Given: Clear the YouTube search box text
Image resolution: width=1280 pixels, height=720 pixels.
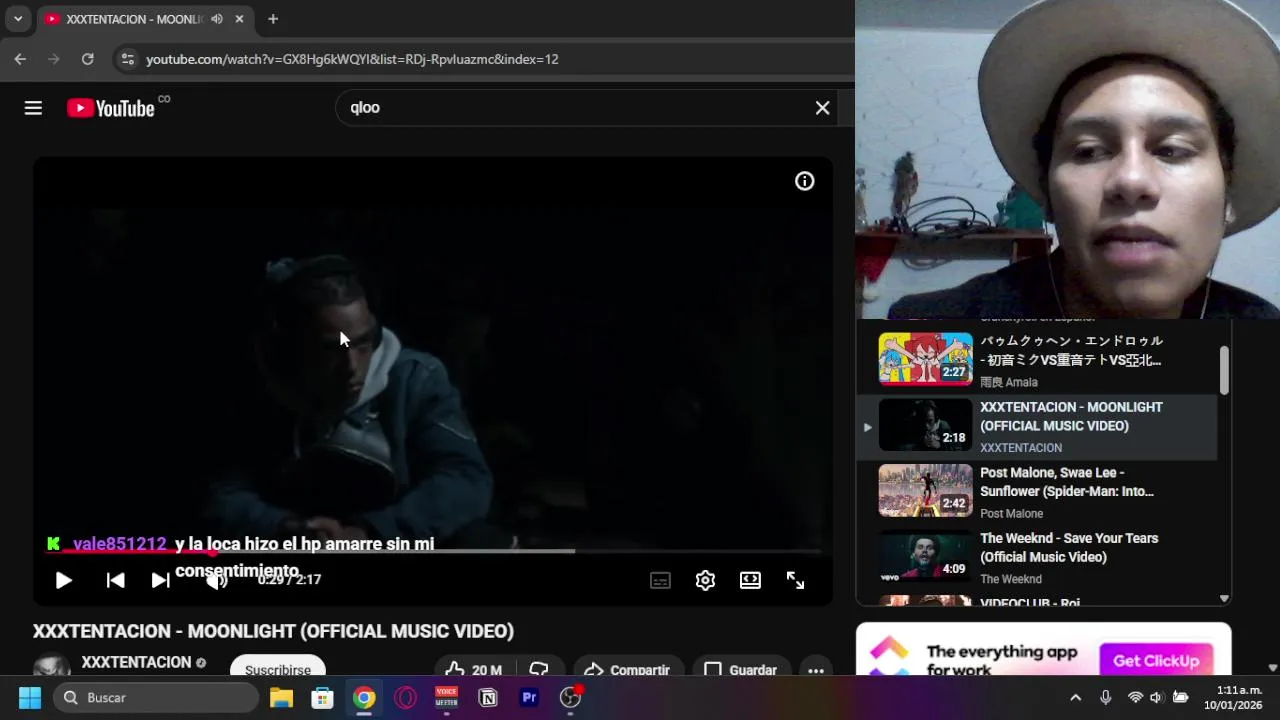Looking at the screenshot, I should (x=822, y=107).
